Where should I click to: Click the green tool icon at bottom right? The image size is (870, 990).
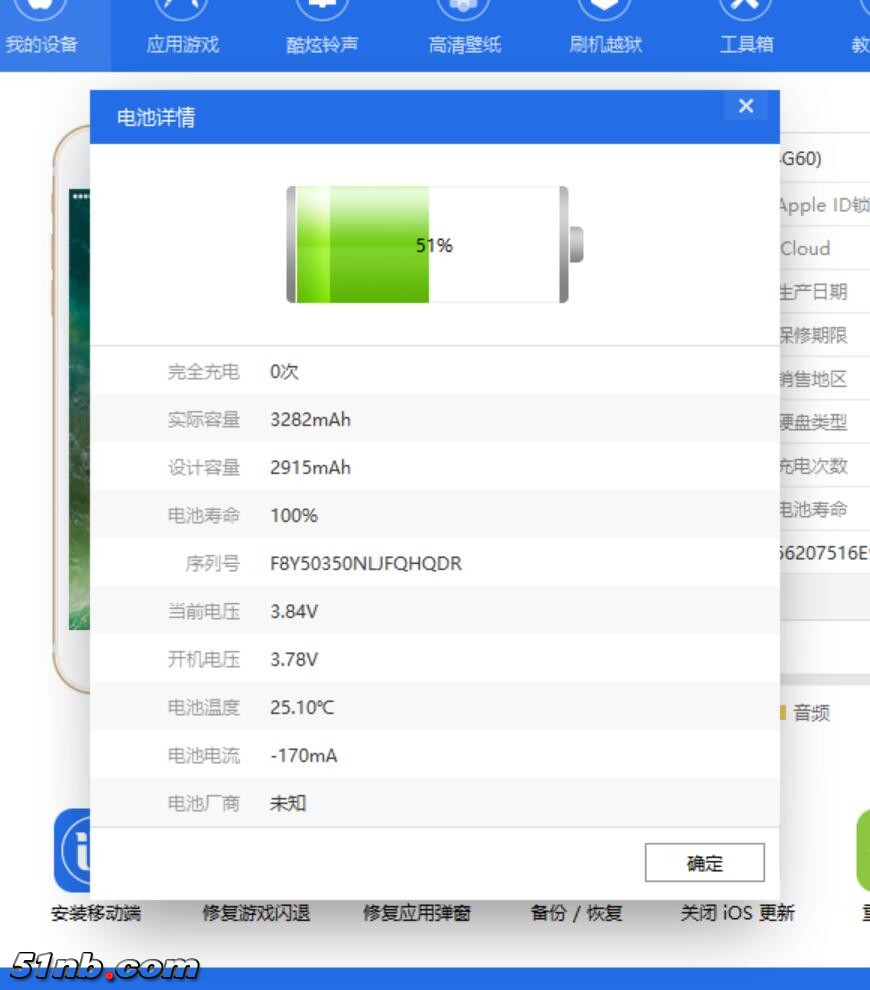(x=863, y=850)
